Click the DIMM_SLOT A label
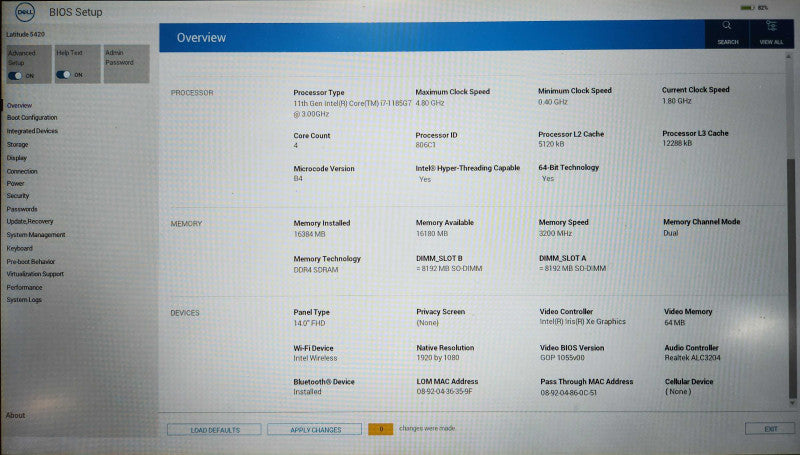This screenshot has height=455, width=800. (x=562, y=258)
